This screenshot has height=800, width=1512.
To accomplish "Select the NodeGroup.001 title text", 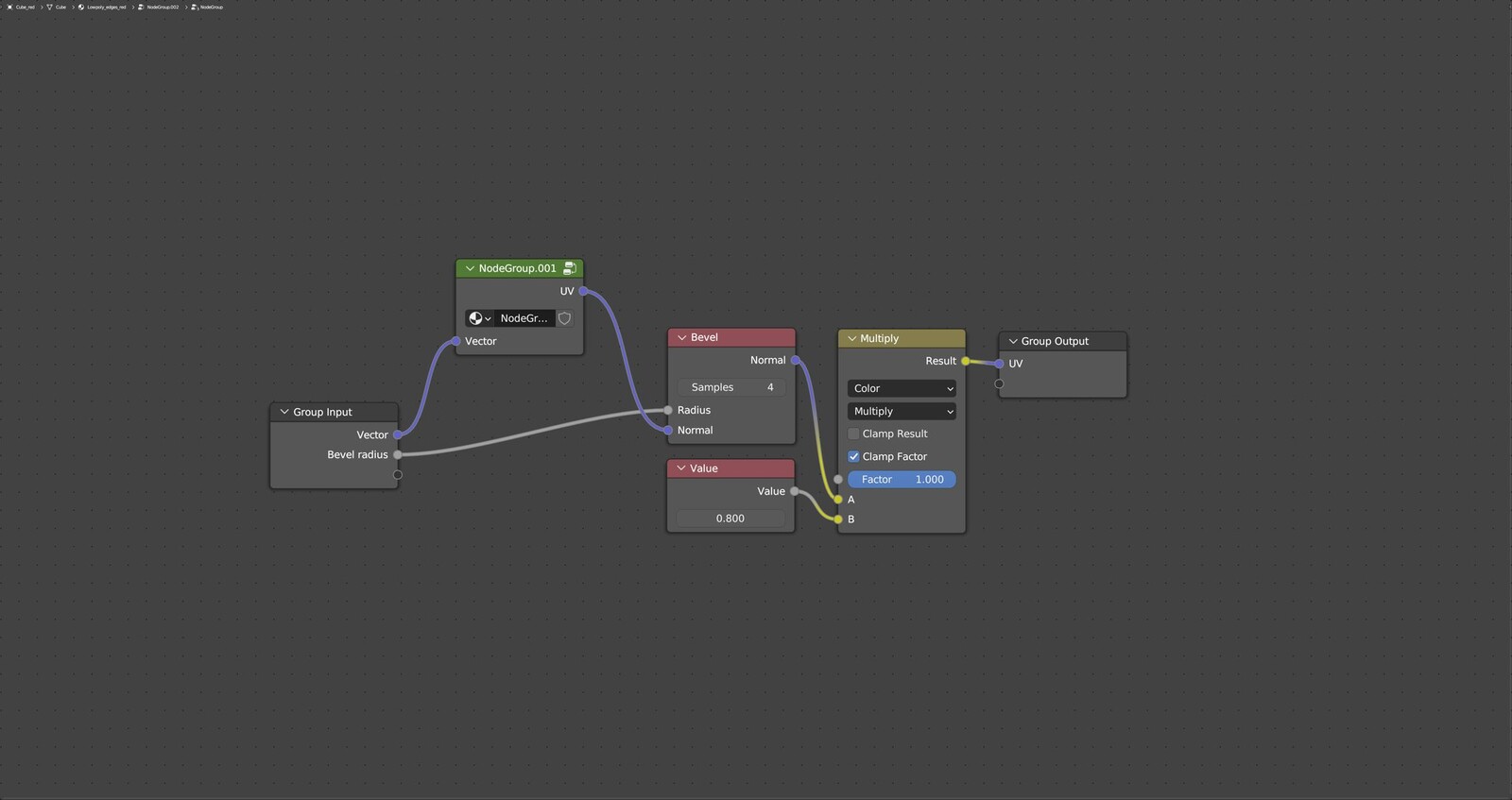I will (x=517, y=268).
